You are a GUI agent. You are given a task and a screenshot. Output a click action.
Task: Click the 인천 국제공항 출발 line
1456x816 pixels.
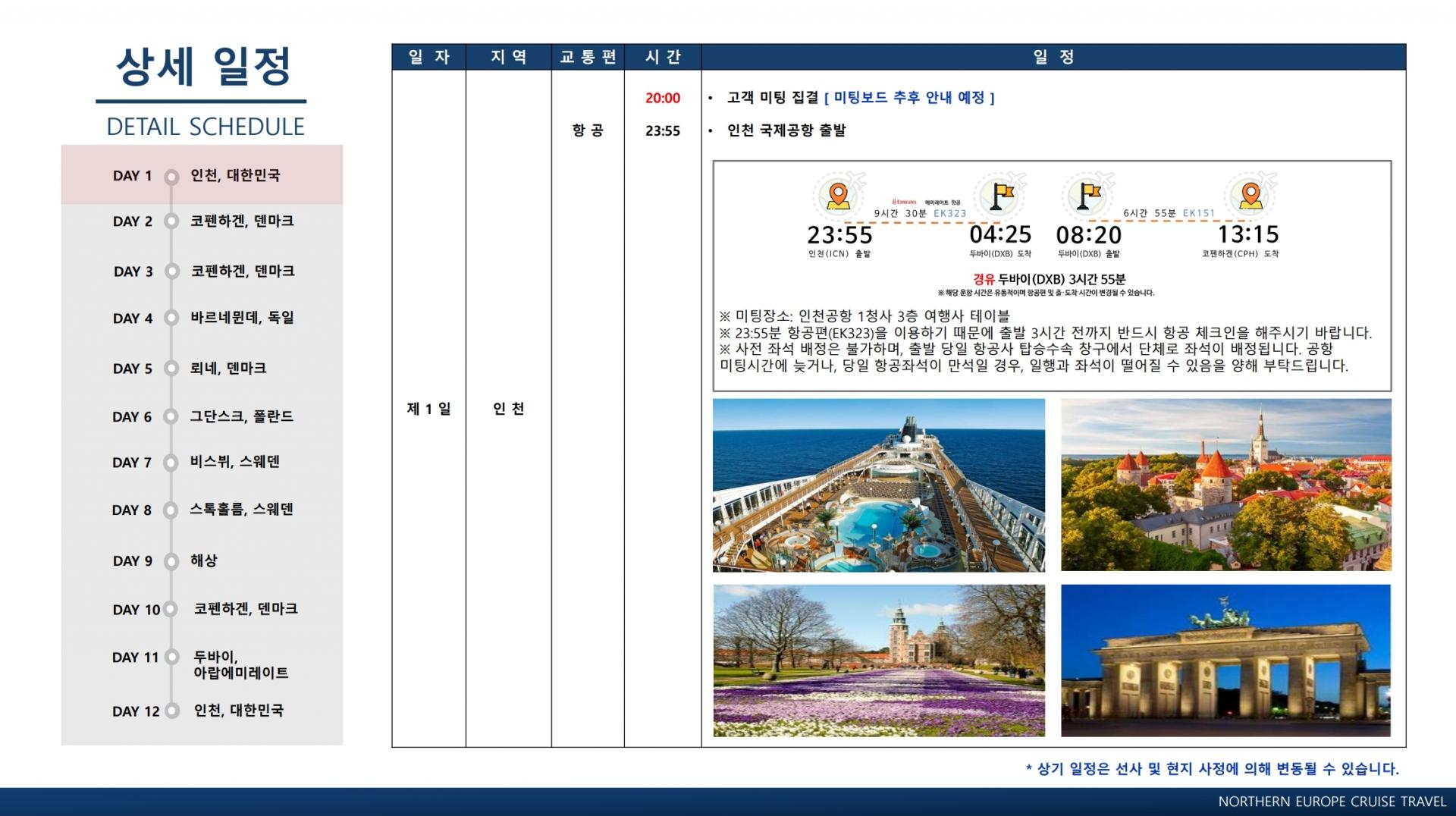point(786,130)
